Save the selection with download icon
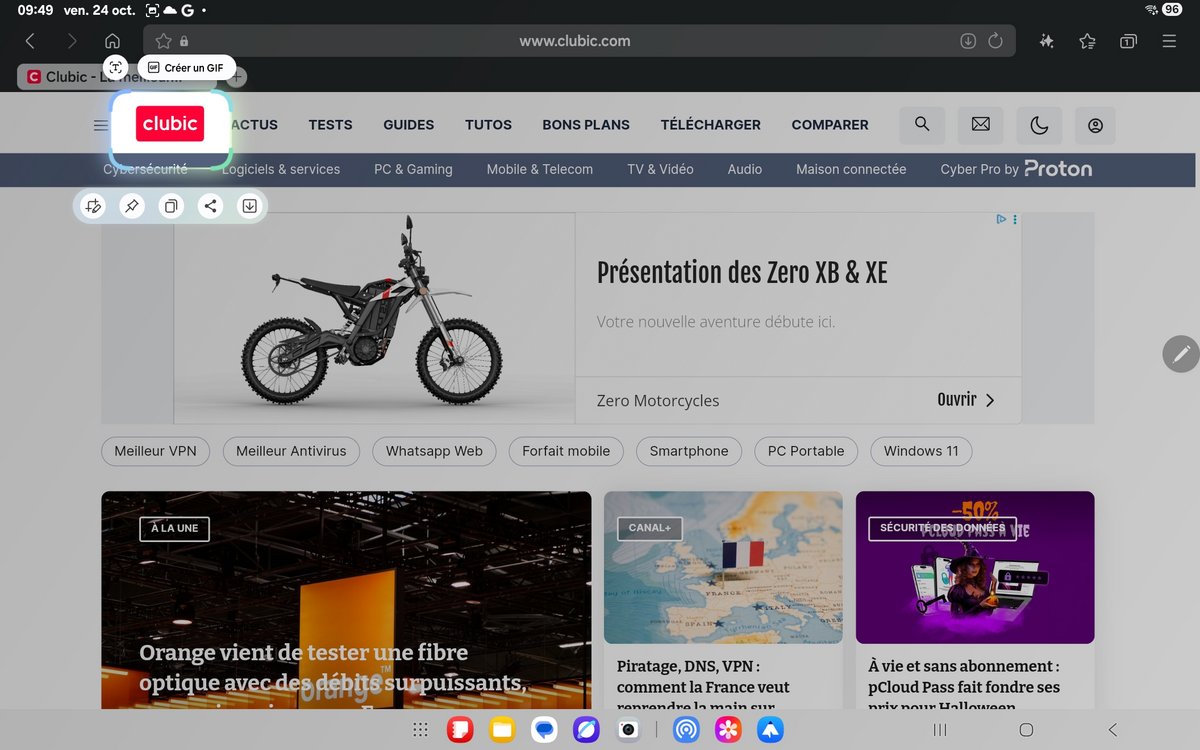Viewport: 1200px width, 750px height. (249, 206)
